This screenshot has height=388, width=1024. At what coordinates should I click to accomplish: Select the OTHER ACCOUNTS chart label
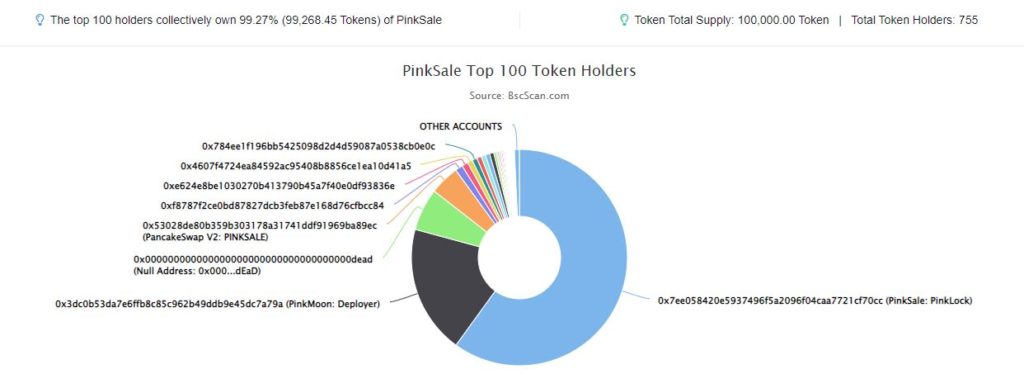coord(460,126)
